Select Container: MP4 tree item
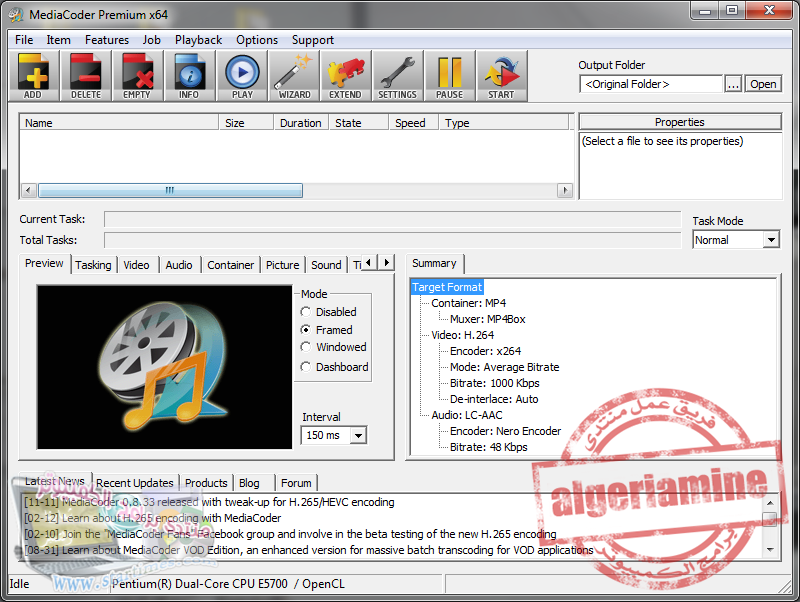The height and width of the screenshot is (602, 800). 468,303
